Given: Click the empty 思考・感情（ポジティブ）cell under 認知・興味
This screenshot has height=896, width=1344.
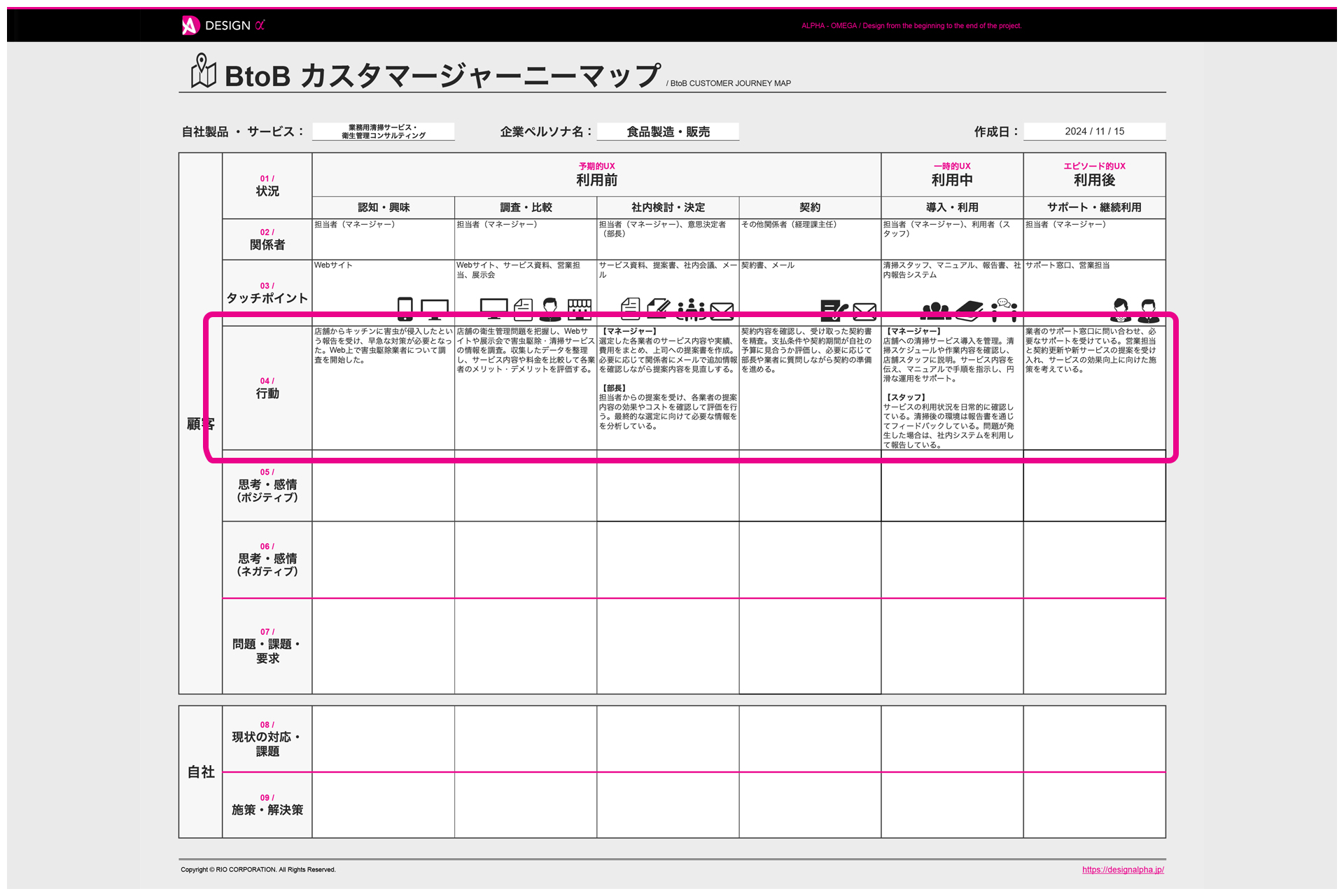Looking at the screenshot, I should pos(384,486).
